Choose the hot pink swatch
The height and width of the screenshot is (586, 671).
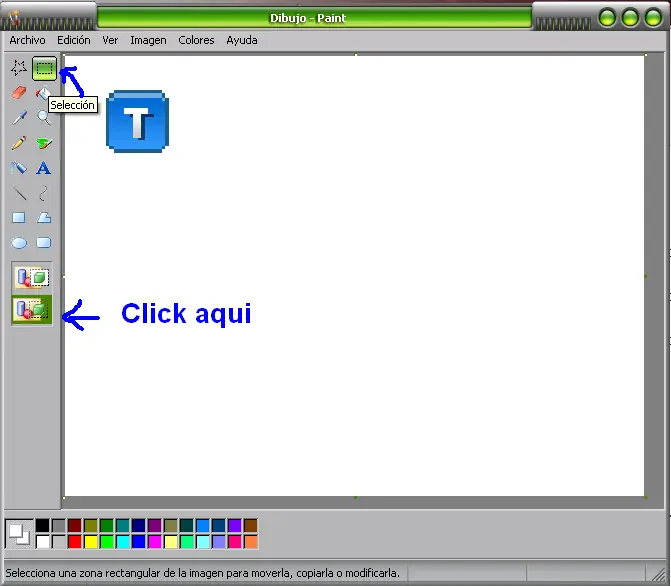(x=235, y=542)
